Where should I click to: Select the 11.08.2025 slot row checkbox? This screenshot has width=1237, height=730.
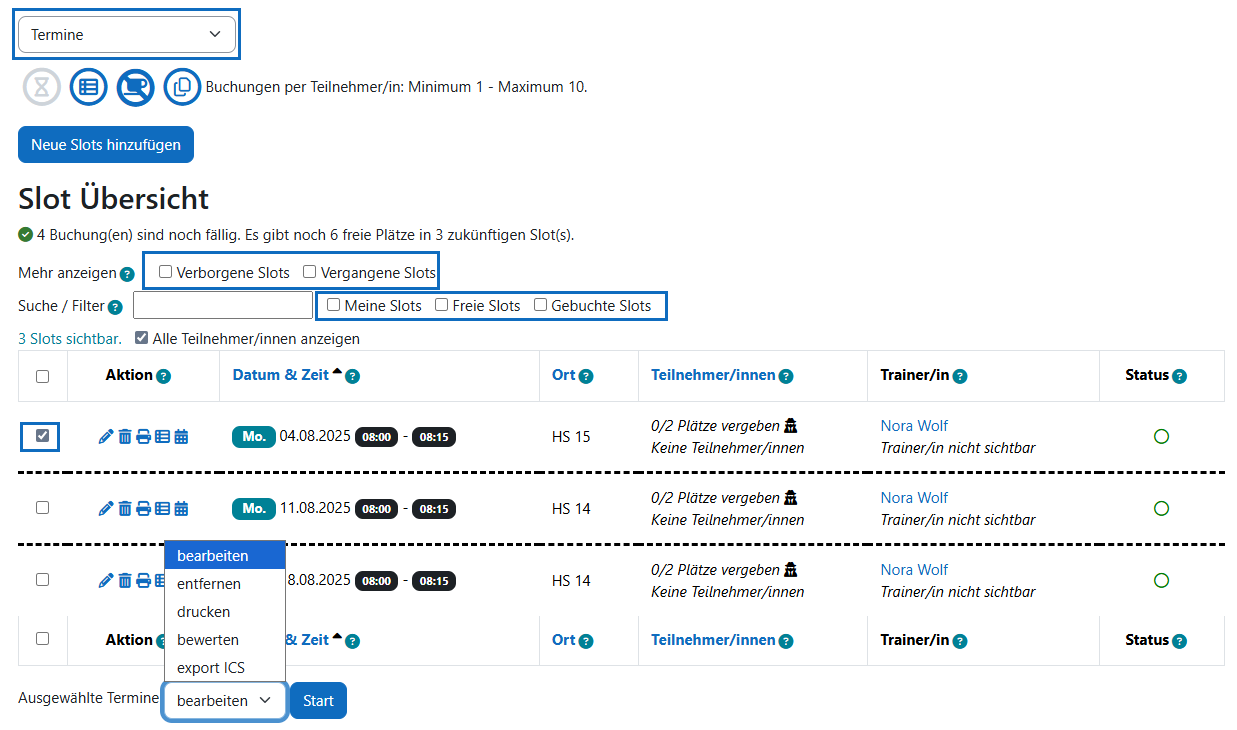tap(42, 508)
